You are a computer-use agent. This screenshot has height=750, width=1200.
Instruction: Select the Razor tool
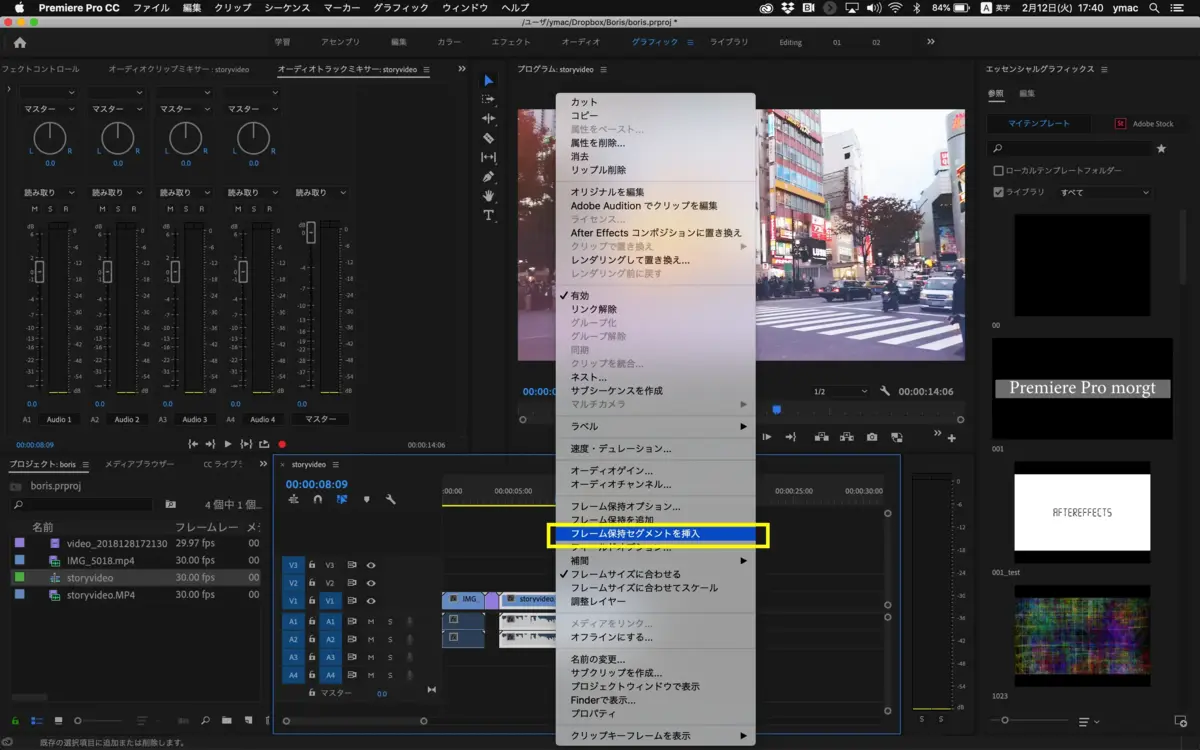pyautogui.click(x=488, y=136)
